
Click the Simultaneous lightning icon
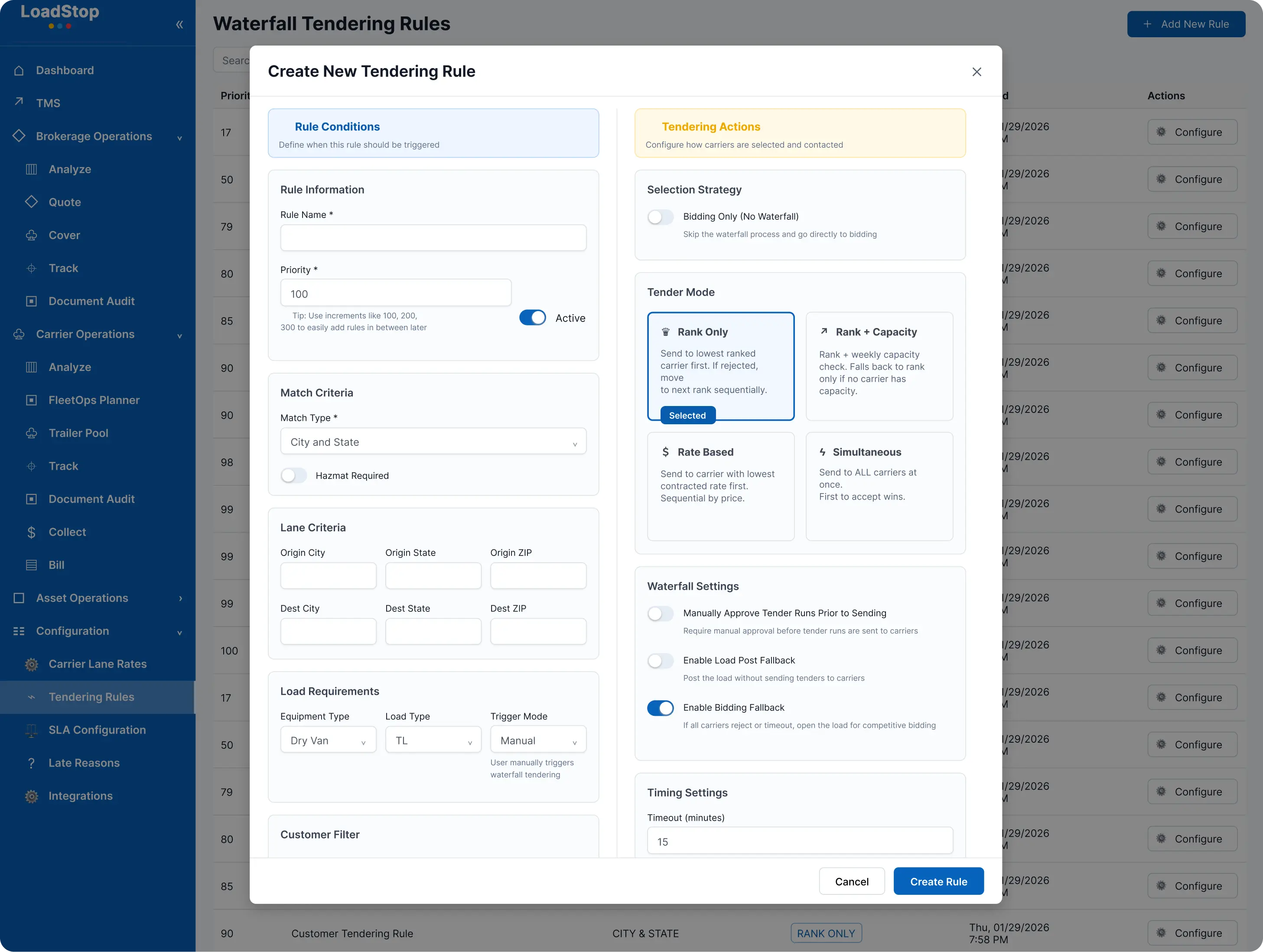pyautogui.click(x=823, y=452)
